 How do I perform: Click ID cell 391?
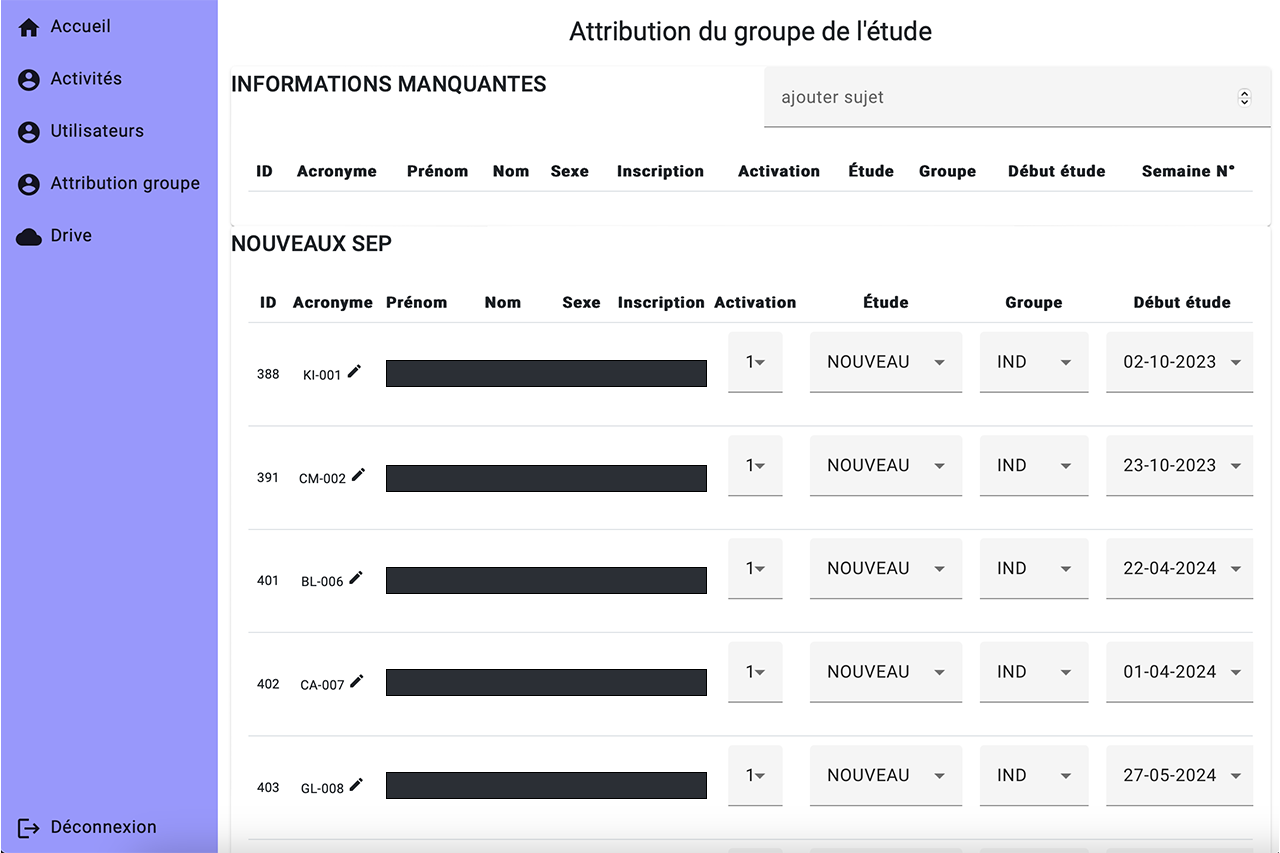[x=268, y=477]
